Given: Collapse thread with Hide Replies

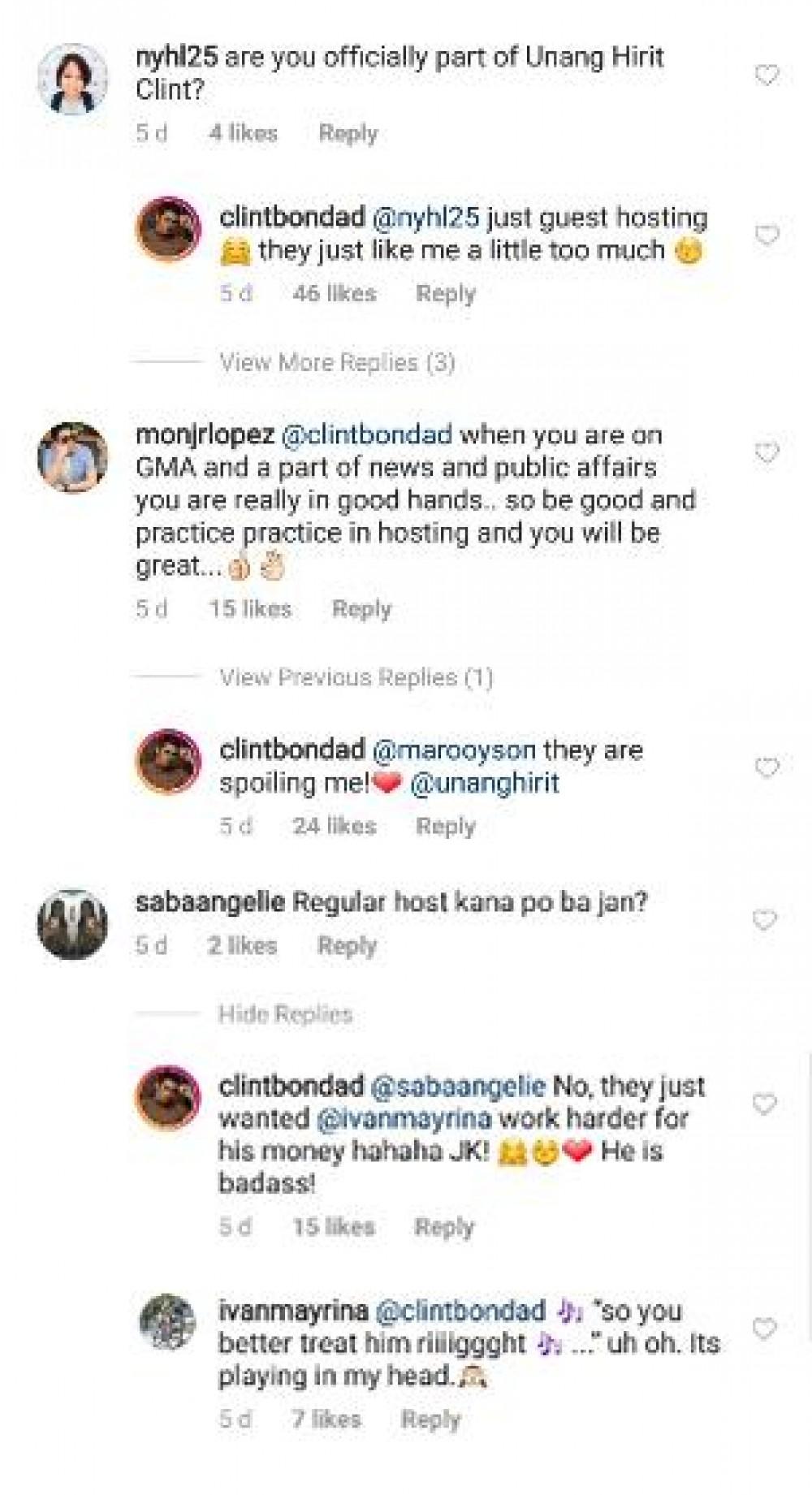Looking at the screenshot, I should pyautogui.click(x=285, y=1013).
